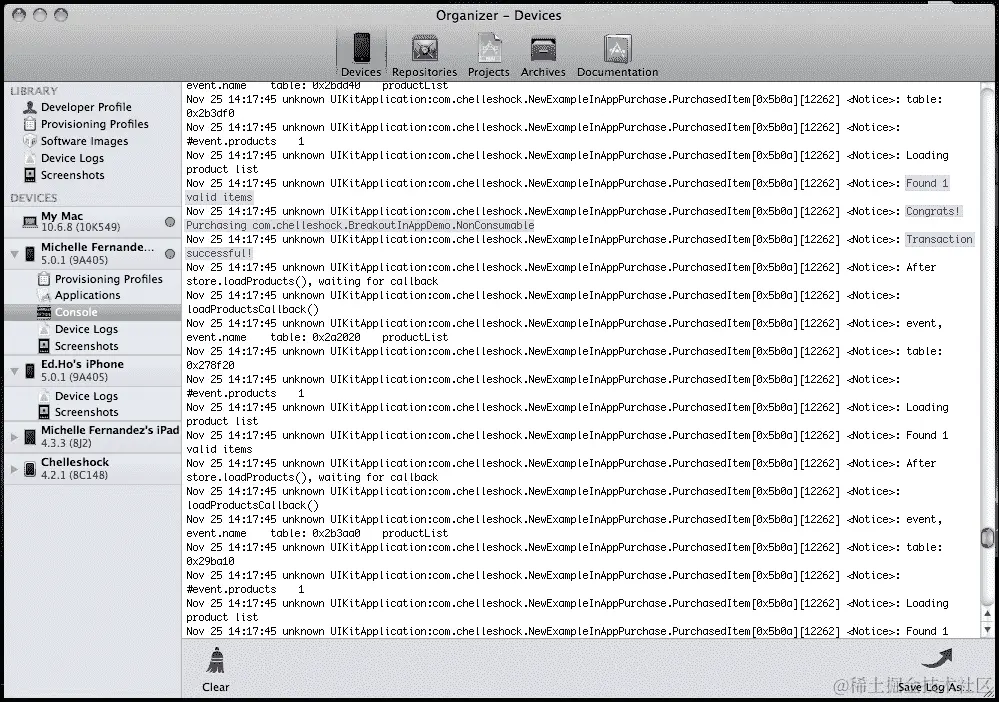Click the Clear broom icon
The height and width of the screenshot is (702, 999).
215,660
